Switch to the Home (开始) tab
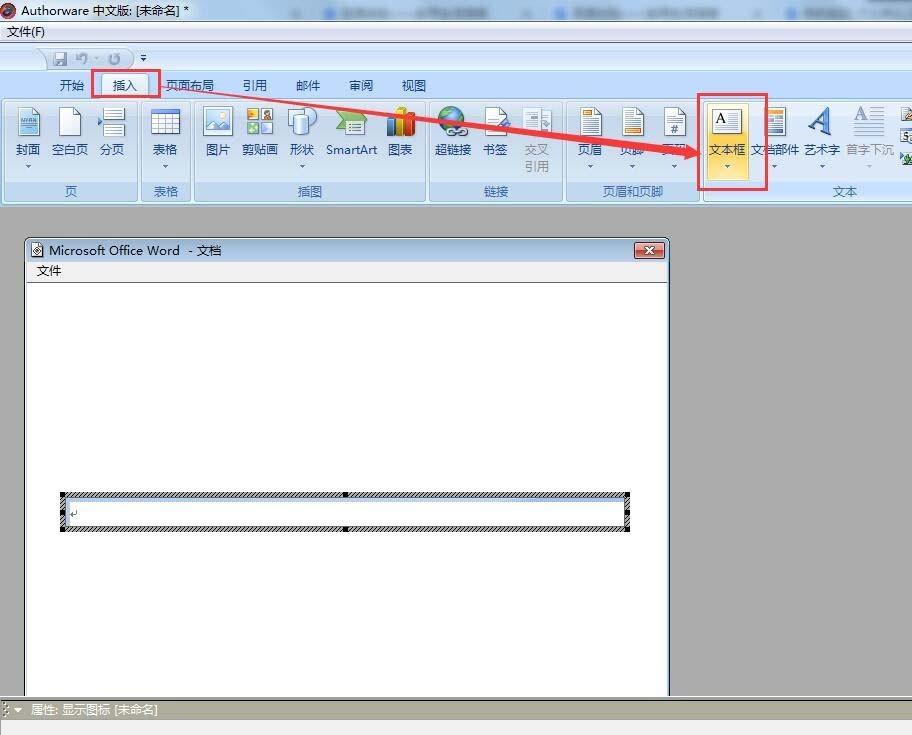The width and height of the screenshot is (912, 735). click(72, 86)
